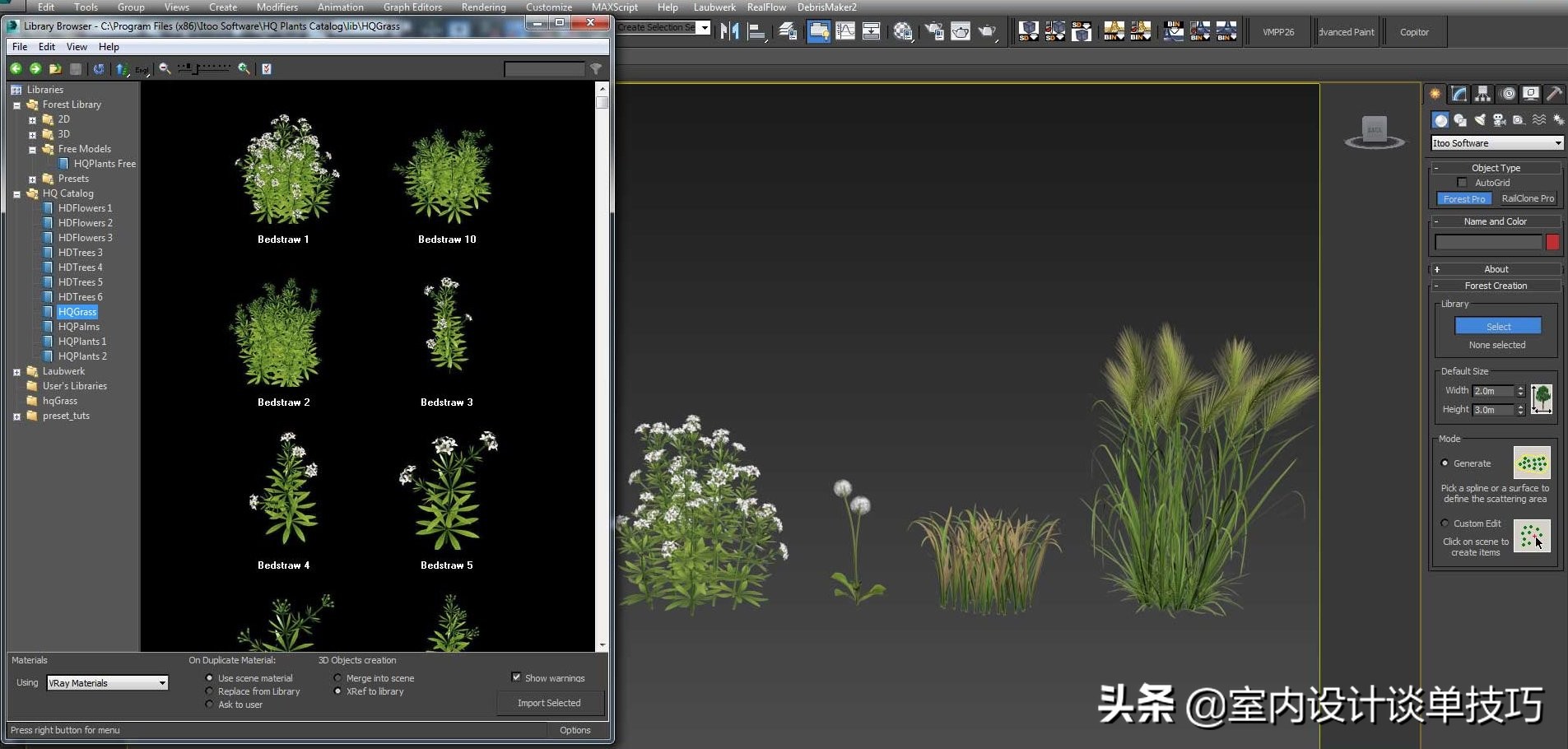The height and width of the screenshot is (749, 1568).
Task: Open the VRay Materials dropdown
Action: (x=107, y=683)
